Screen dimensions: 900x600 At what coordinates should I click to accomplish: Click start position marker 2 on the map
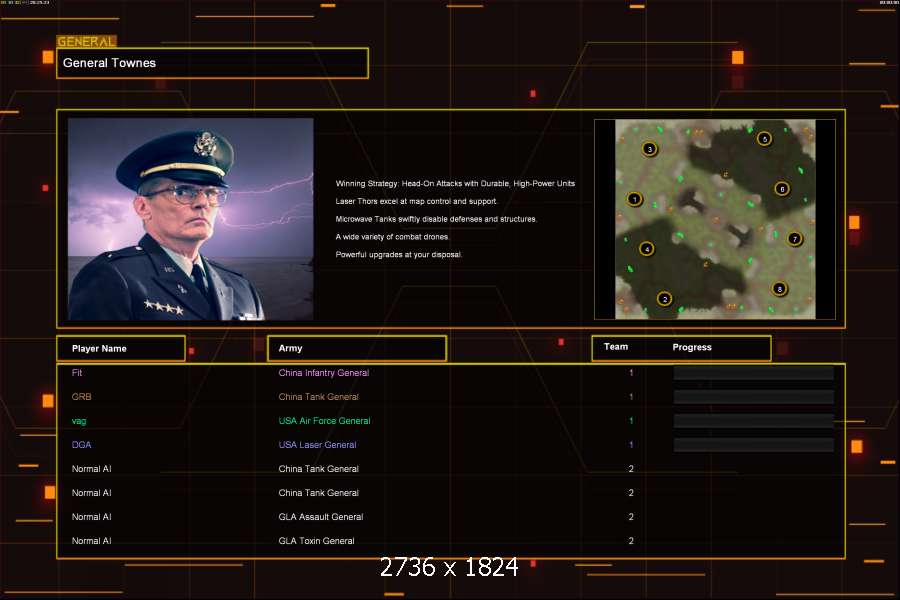click(665, 299)
